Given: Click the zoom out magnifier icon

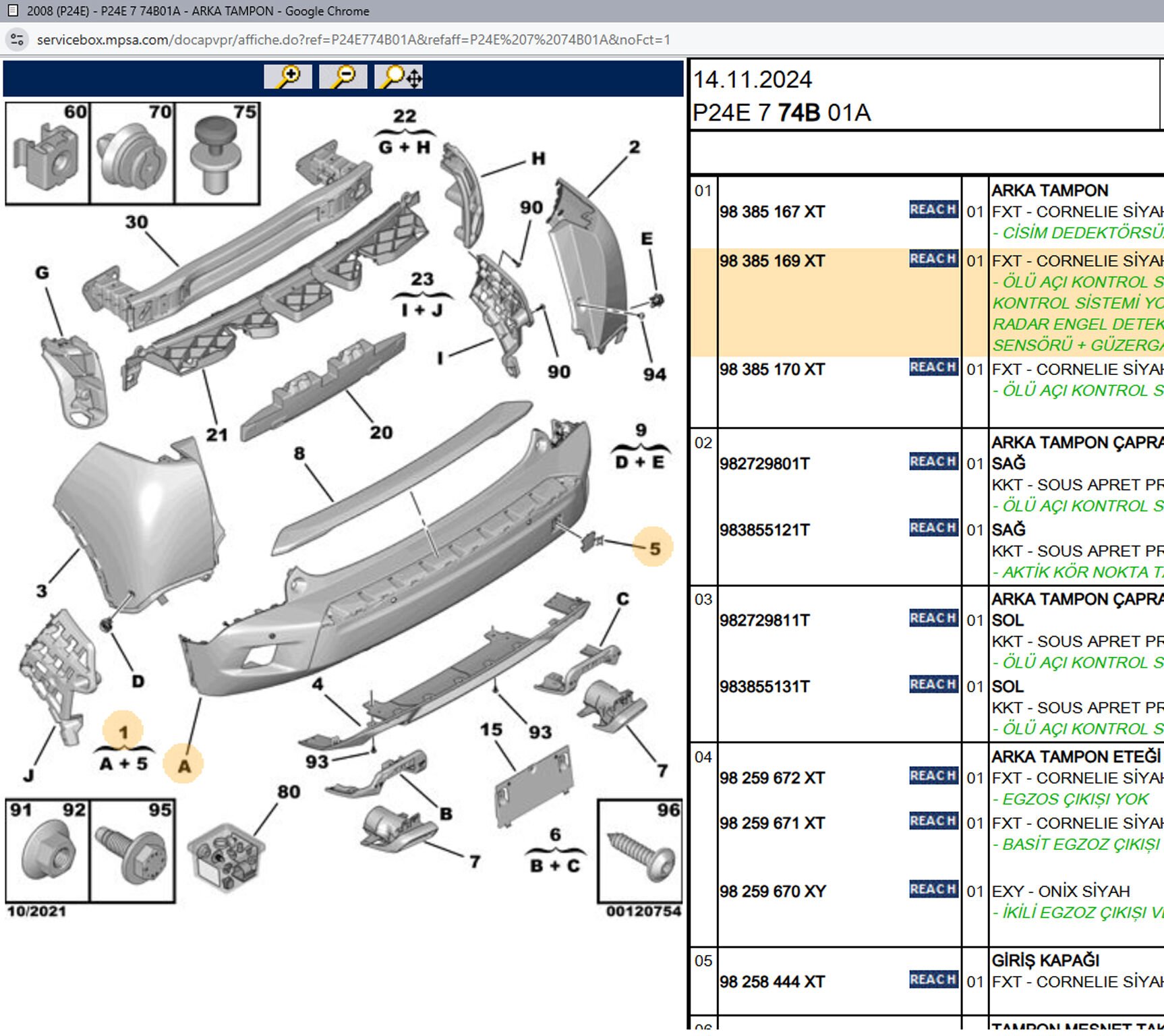Looking at the screenshot, I should pos(343,77).
